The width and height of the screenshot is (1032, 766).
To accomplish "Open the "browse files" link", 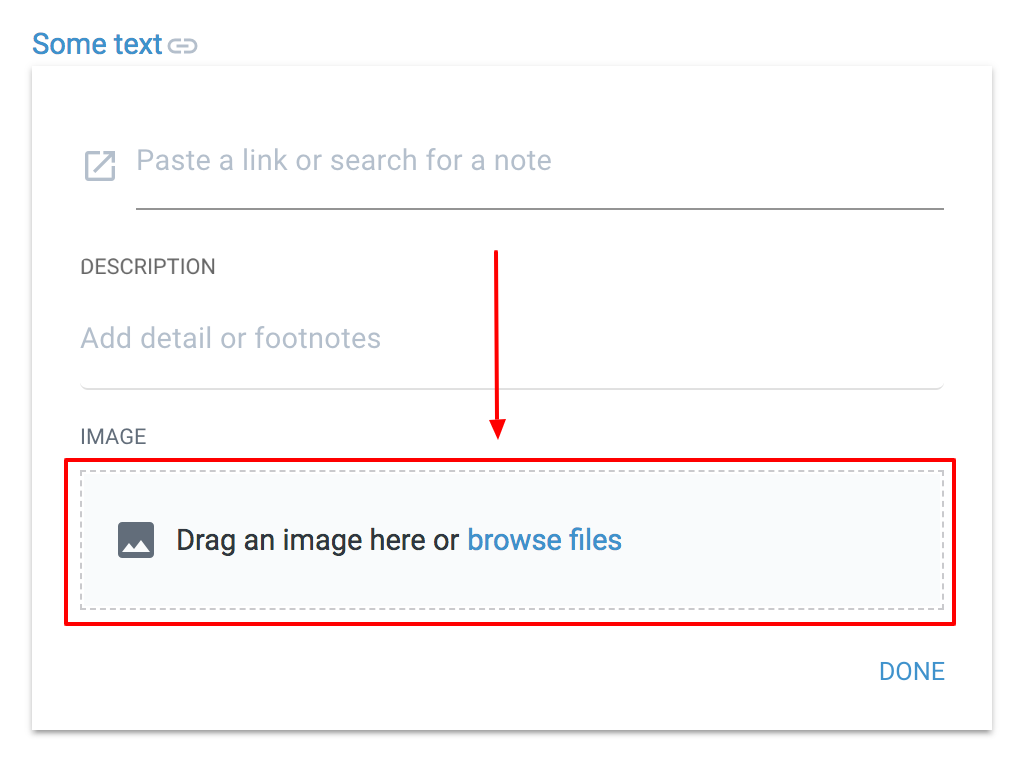I will (544, 541).
